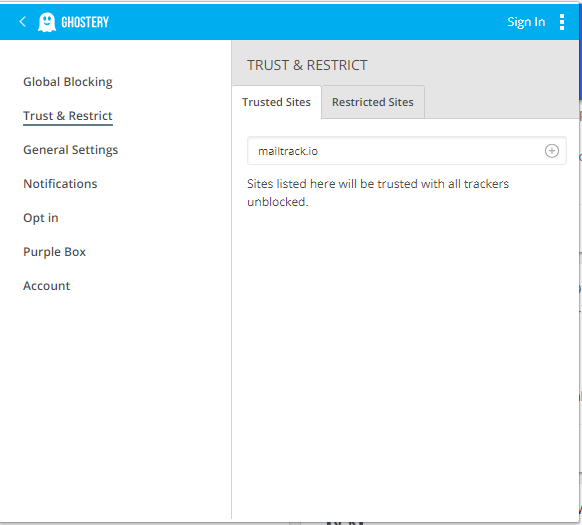
Task: Open Purple Box settings
Action: click(55, 252)
